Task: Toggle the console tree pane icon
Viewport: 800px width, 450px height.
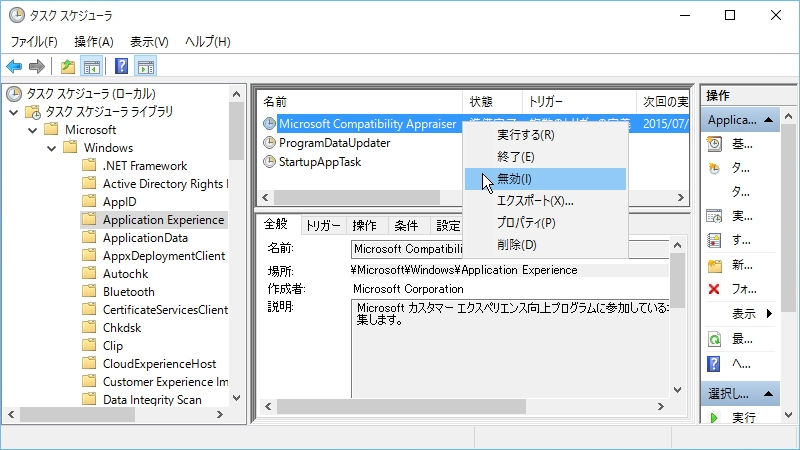Action: pos(92,66)
